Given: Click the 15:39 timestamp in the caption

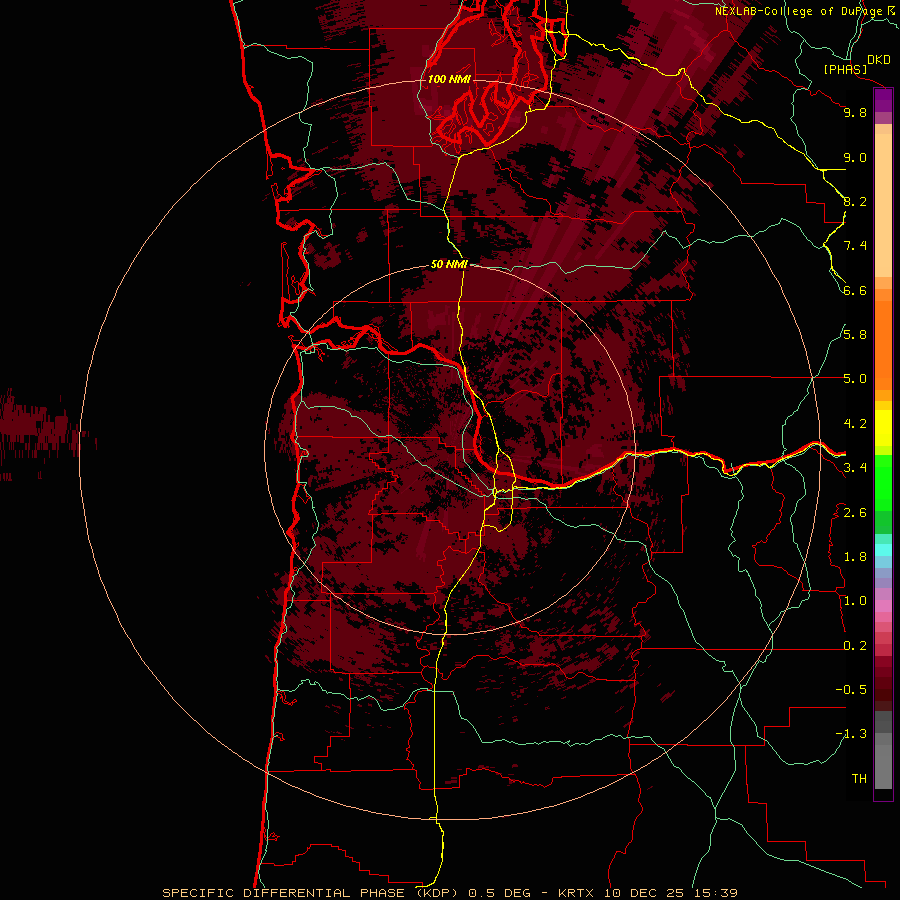Looking at the screenshot, I should [717, 893].
